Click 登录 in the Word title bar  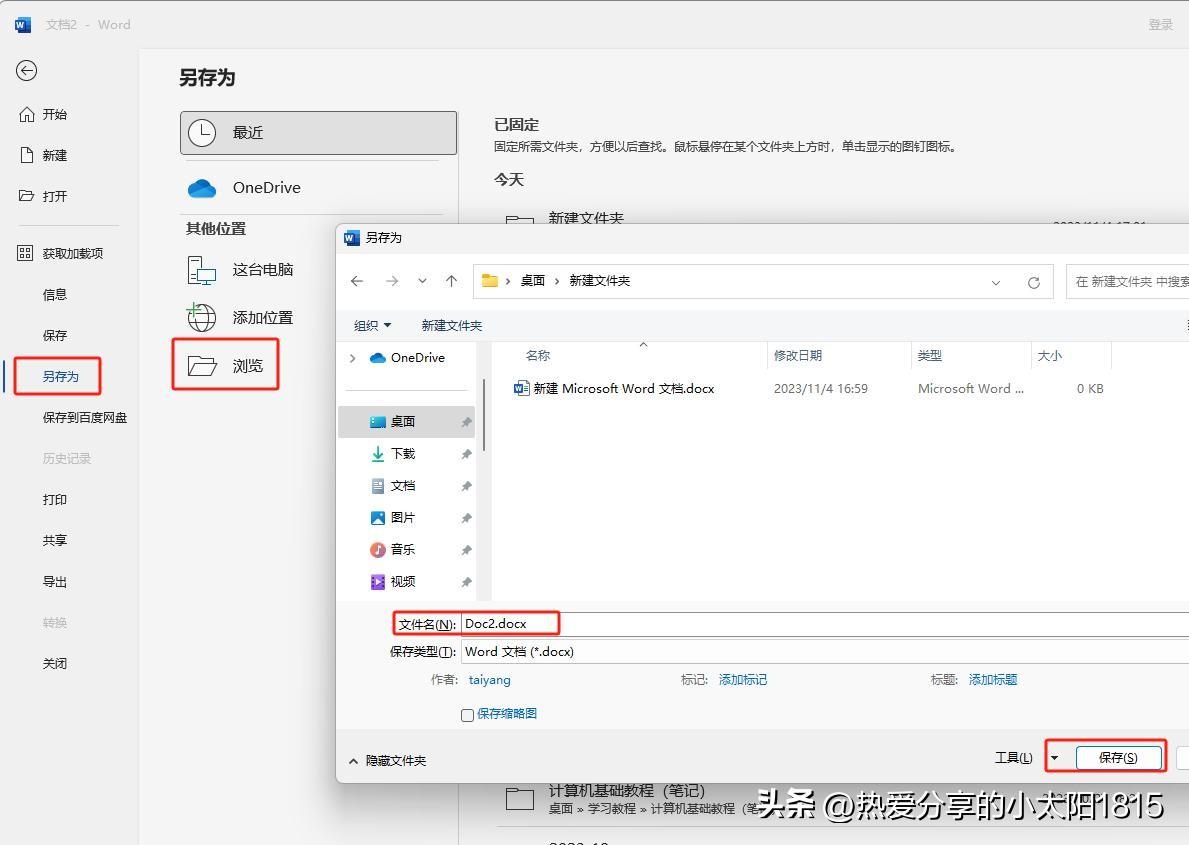1160,24
